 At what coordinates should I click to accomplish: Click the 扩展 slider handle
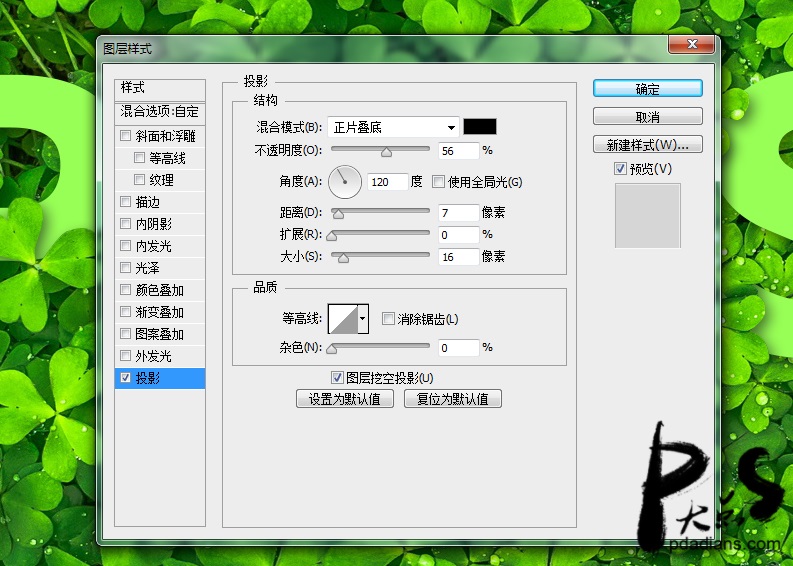332,236
